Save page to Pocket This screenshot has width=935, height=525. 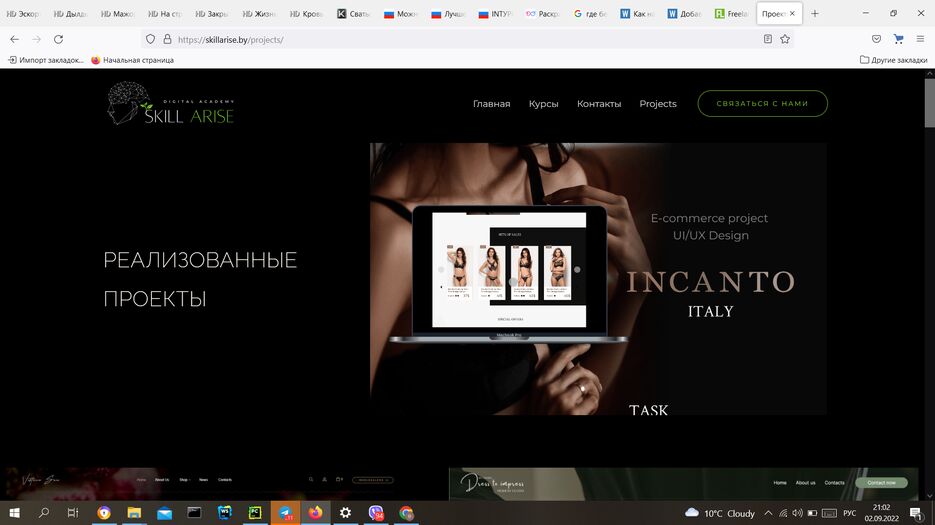(x=876, y=39)
